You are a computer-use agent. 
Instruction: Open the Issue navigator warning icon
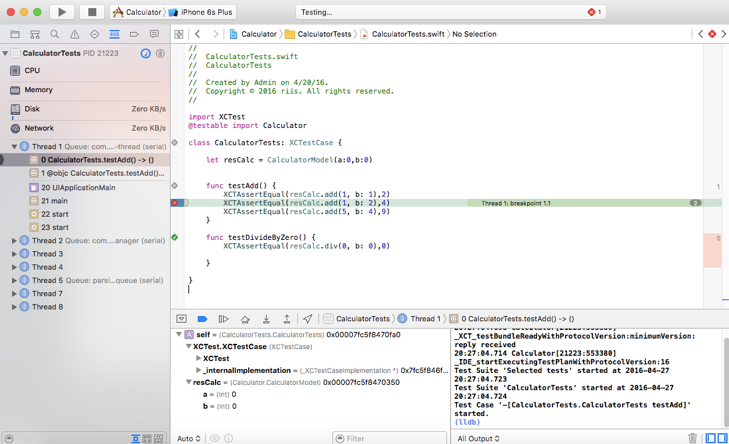[x=74, y=34]
